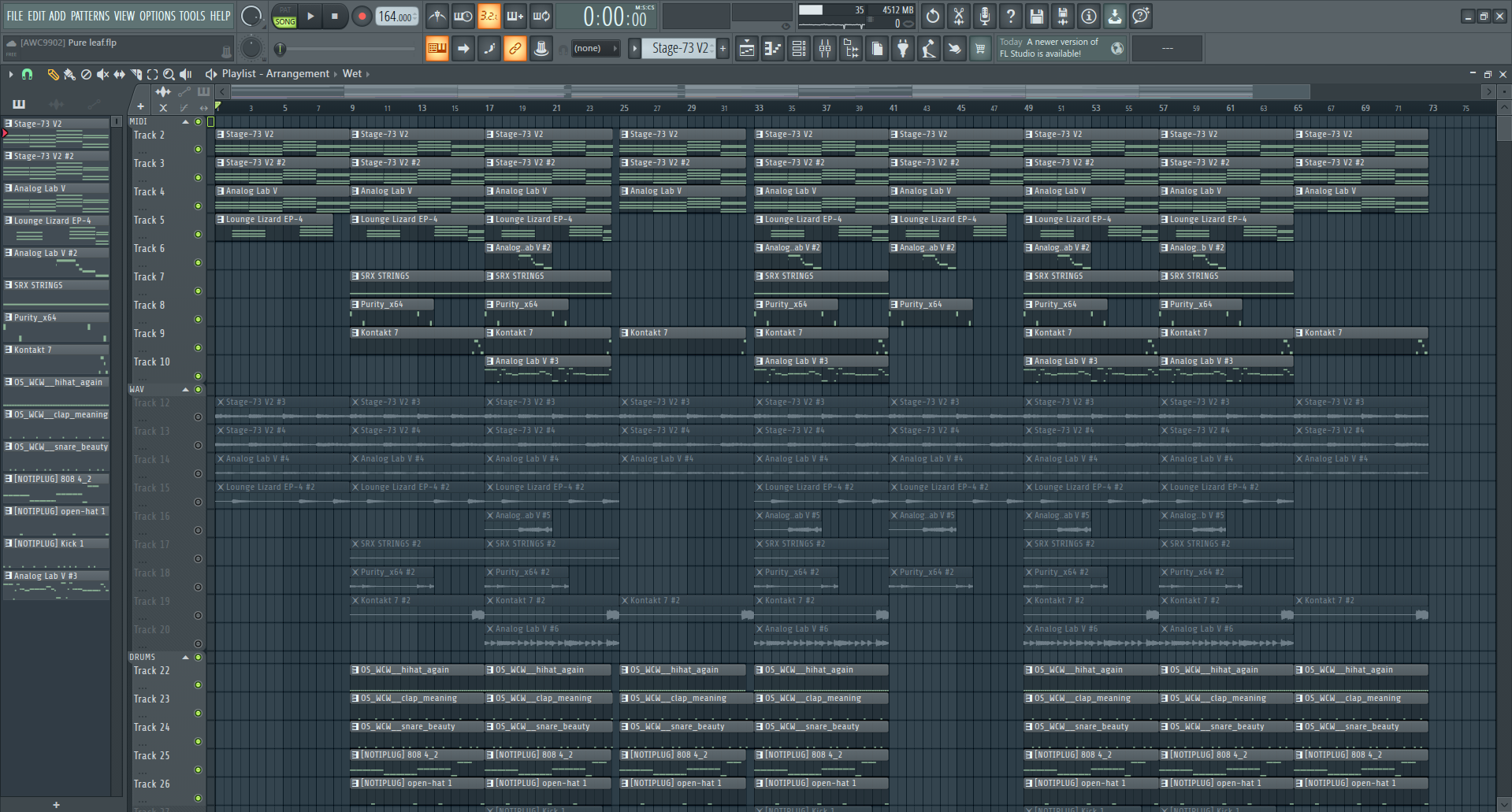This screenshot has width=1512, height=812.
Task: Click the song position slider handle
Action: pyautogui.click(x=280, y=49)
